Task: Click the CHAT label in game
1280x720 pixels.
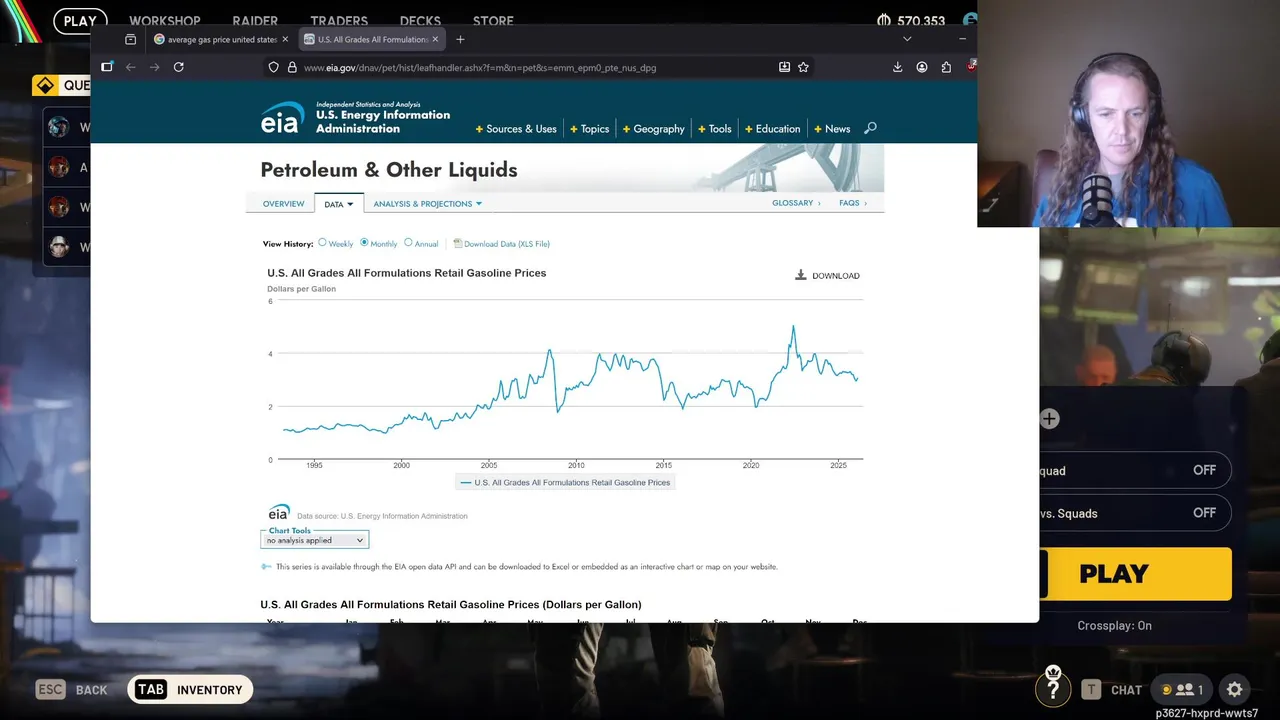Action: click(x=1126, y=690)
